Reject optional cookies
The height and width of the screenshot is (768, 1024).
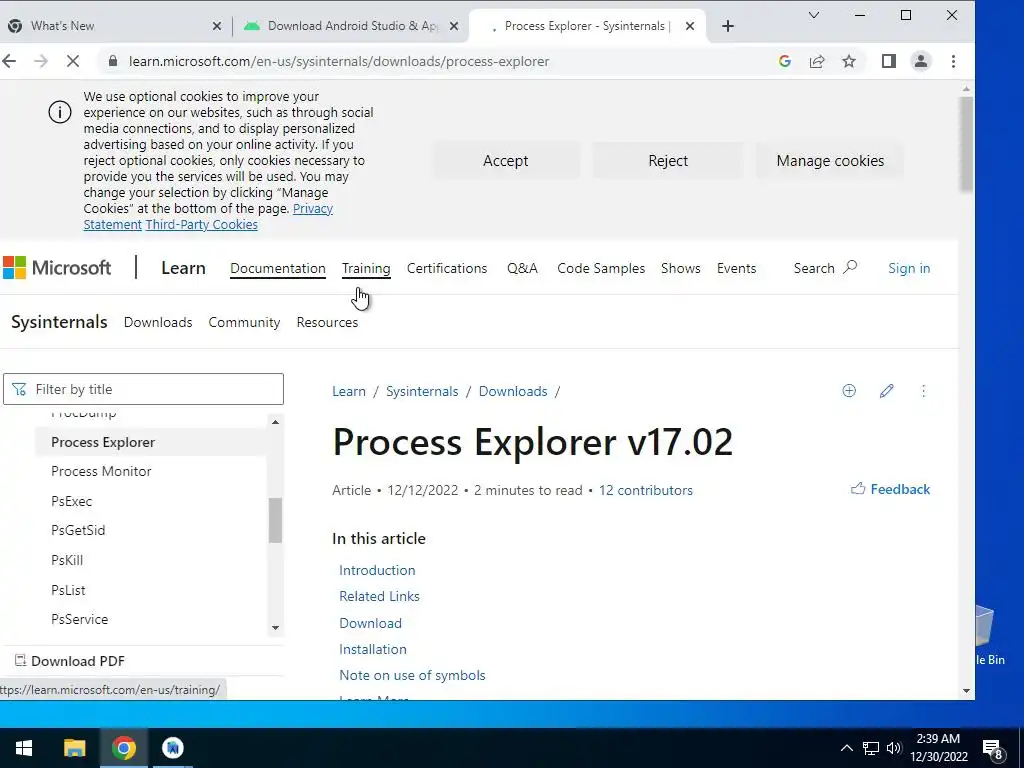click(x=668, y=161)
